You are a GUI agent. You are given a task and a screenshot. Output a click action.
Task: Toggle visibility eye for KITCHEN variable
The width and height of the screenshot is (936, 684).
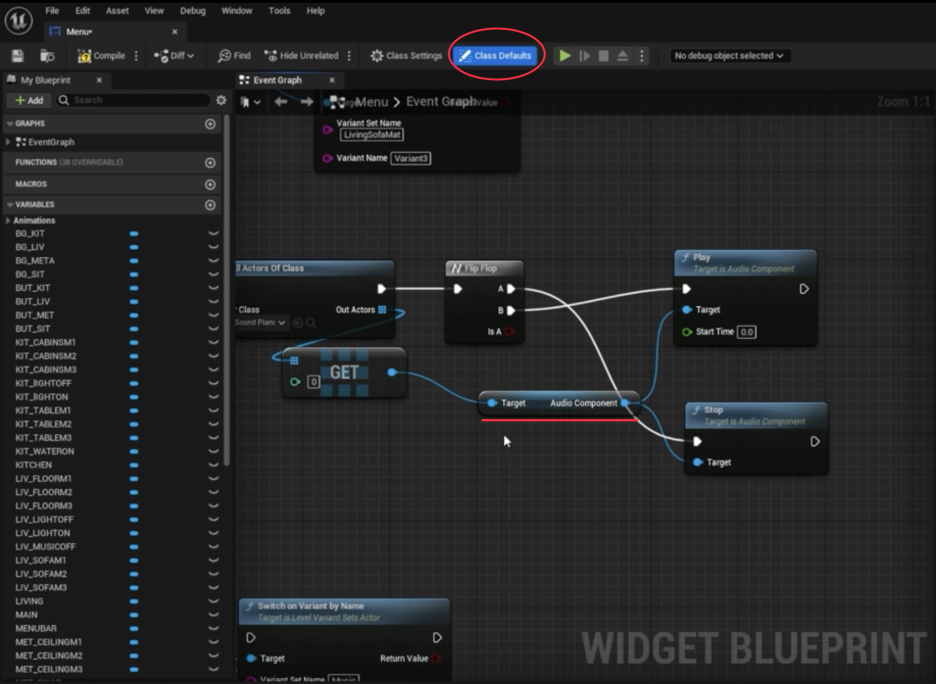coord(213,465)
